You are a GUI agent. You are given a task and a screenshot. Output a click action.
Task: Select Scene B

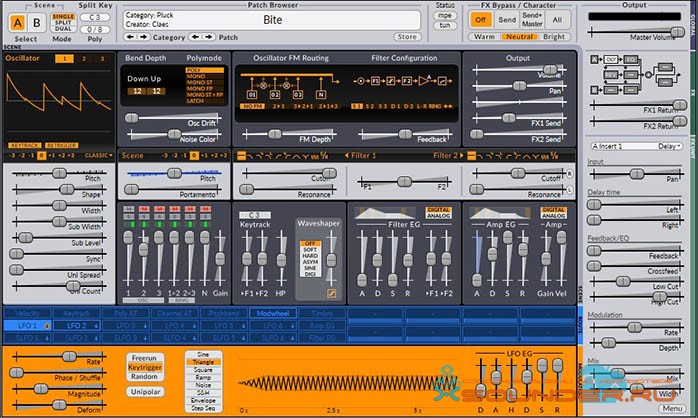37,23
